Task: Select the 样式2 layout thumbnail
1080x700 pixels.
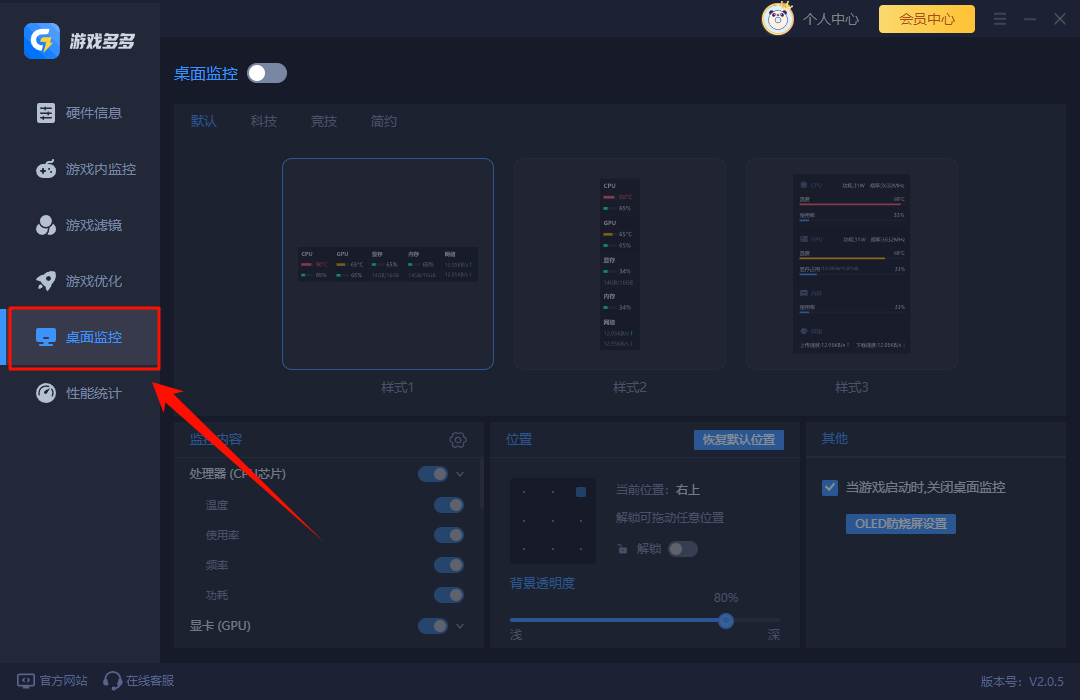Action: click(620, 264)
